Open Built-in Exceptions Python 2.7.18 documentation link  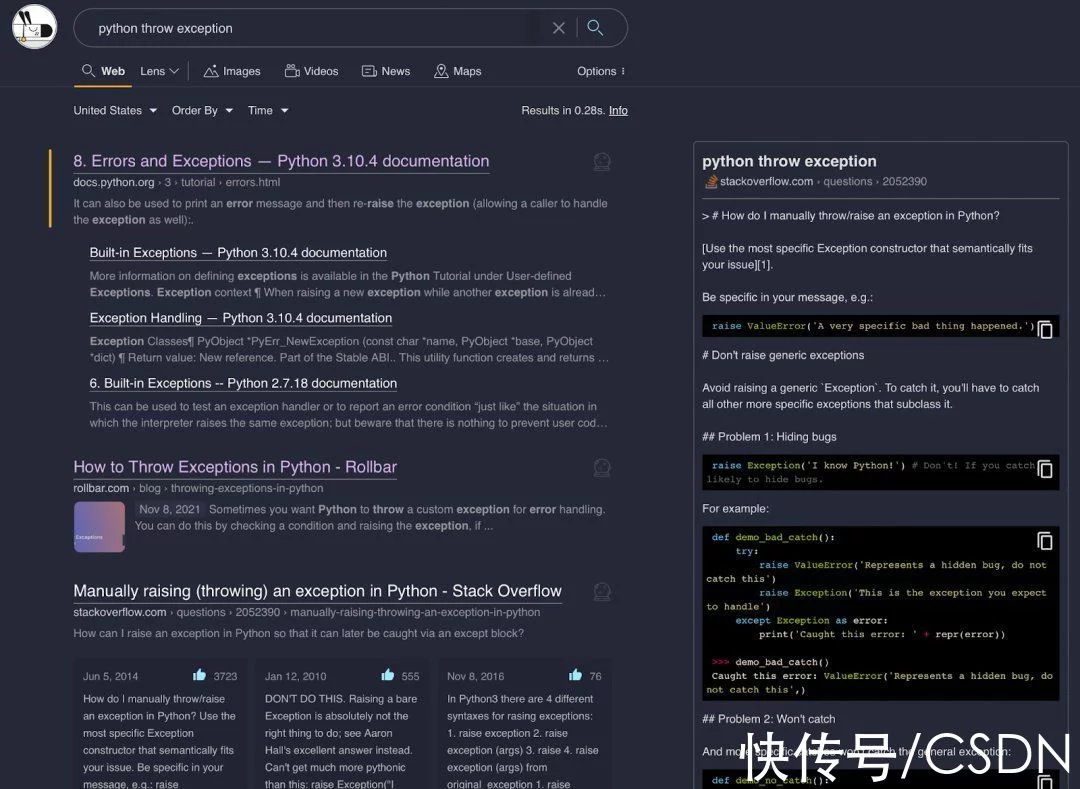coord(243,383)
